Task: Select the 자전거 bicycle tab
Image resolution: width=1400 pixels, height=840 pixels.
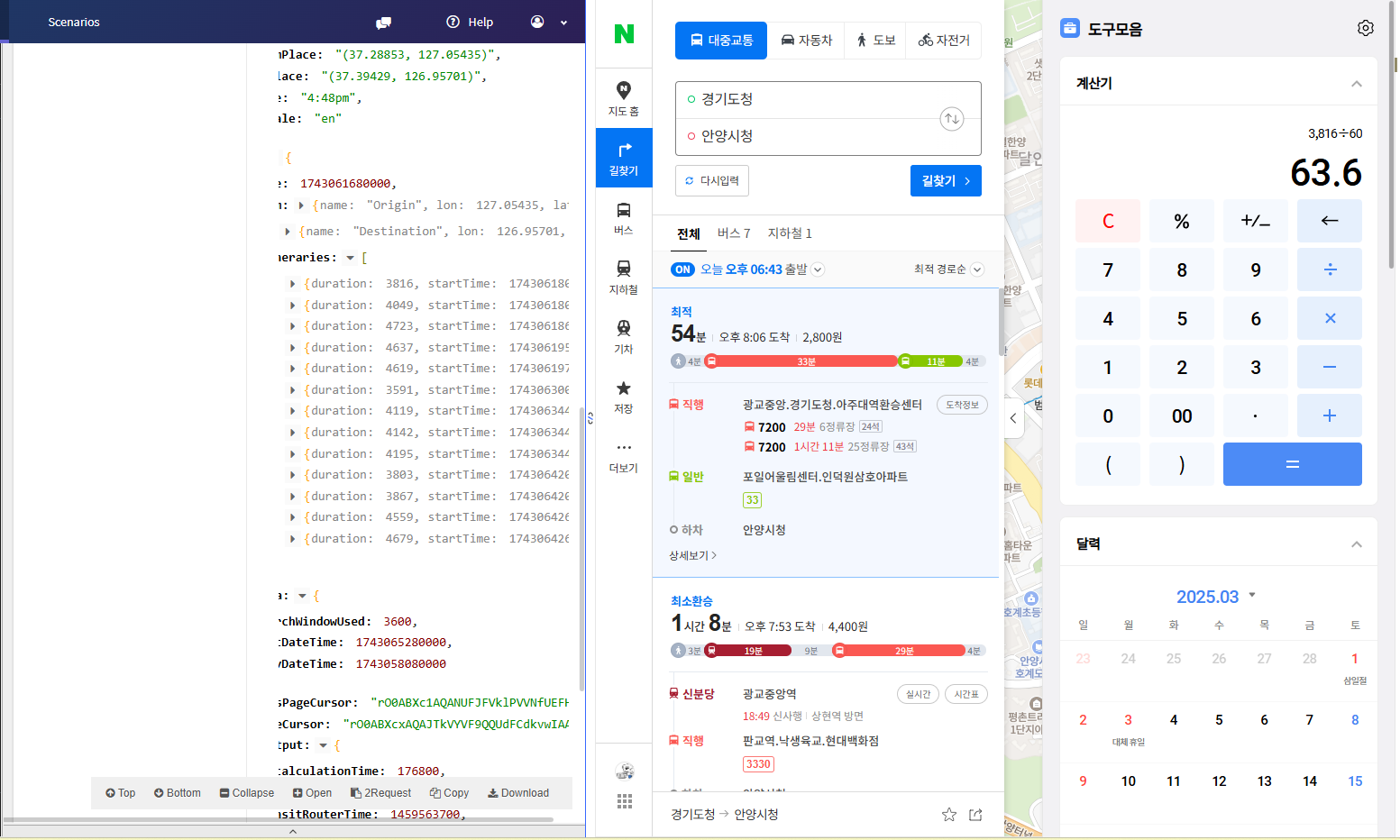Action: pyautogui.click(x=944, y=41)
